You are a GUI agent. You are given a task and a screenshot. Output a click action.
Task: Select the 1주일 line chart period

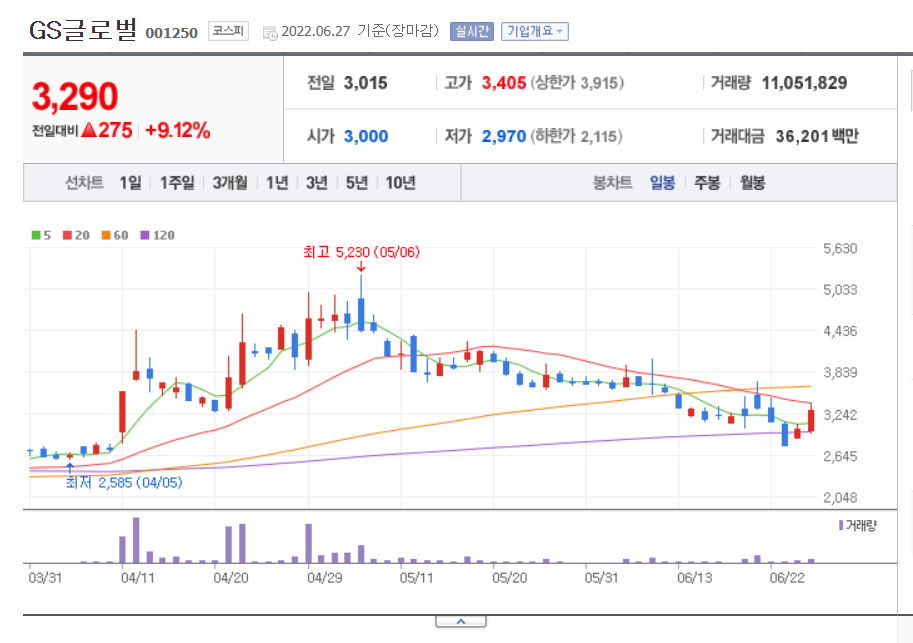click(x=178, y=183)
